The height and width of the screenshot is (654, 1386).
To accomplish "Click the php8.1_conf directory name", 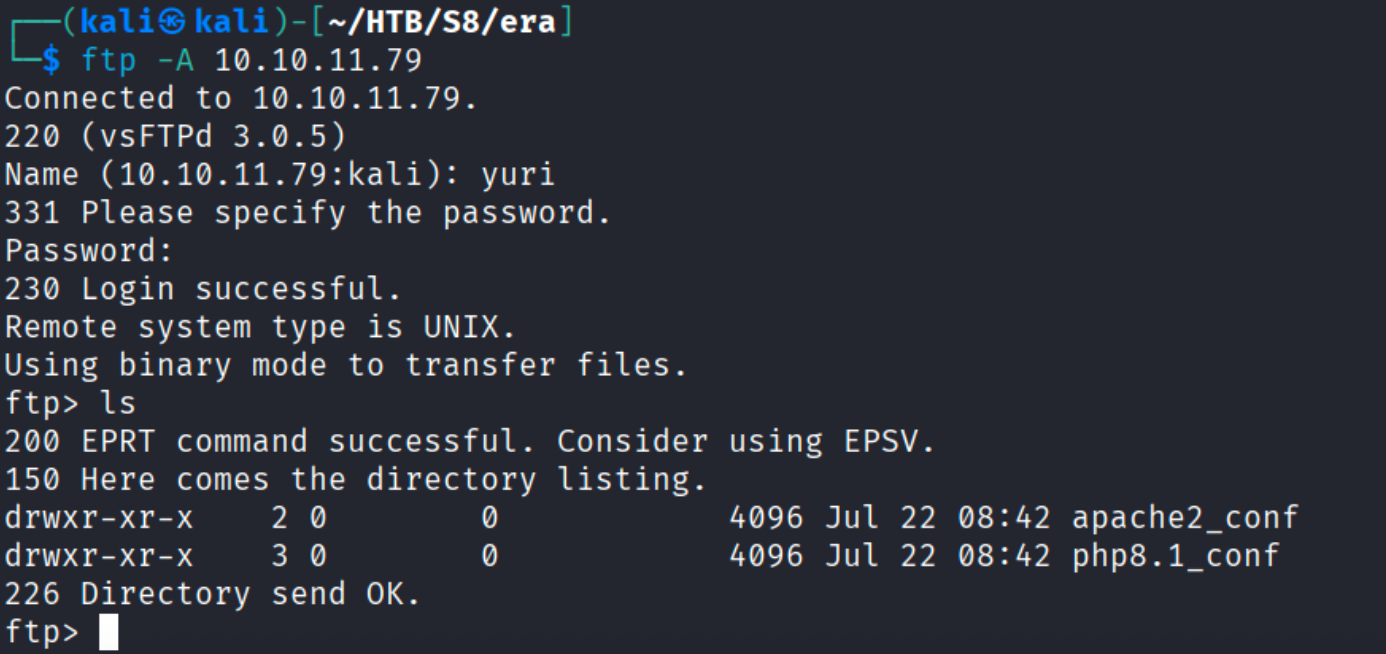I will point(1175,556).
